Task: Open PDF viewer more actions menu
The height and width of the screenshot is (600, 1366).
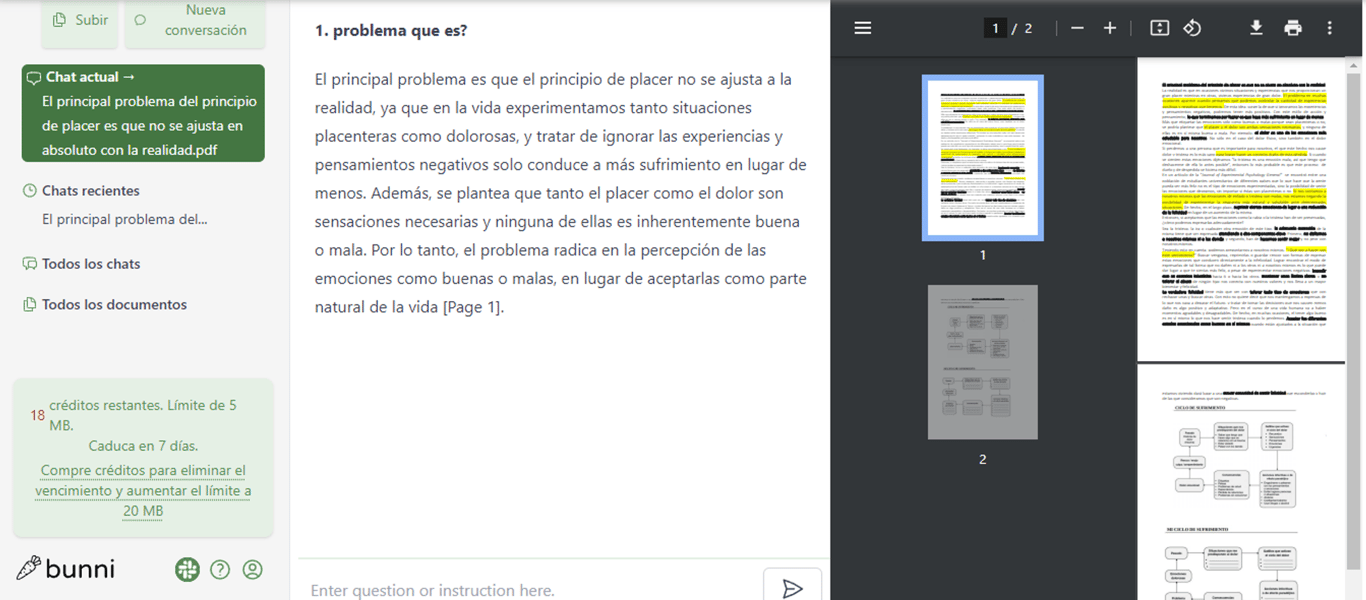Action: [1329, 28]
